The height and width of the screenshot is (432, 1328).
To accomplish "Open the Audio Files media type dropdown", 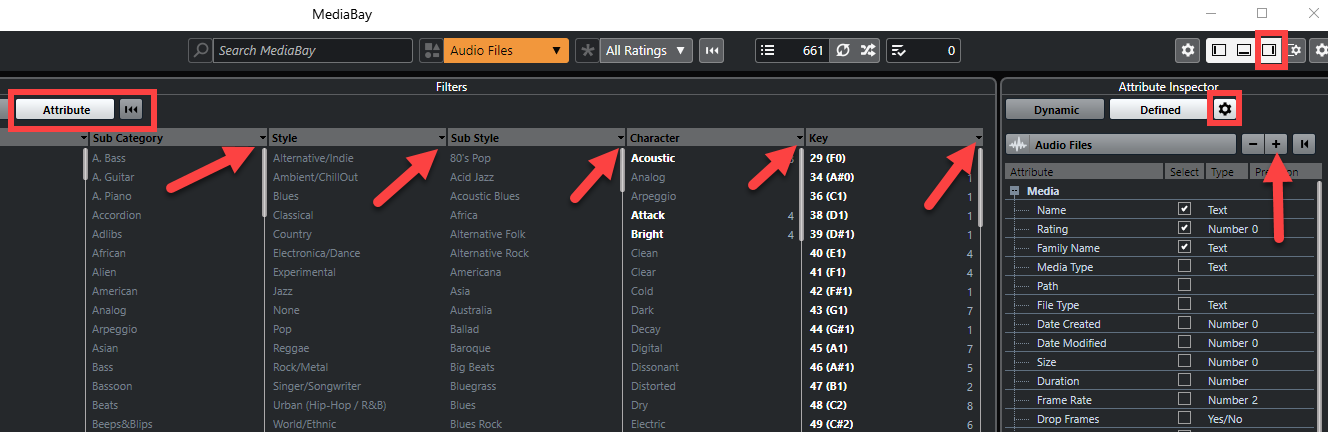I will click(506, 50).
